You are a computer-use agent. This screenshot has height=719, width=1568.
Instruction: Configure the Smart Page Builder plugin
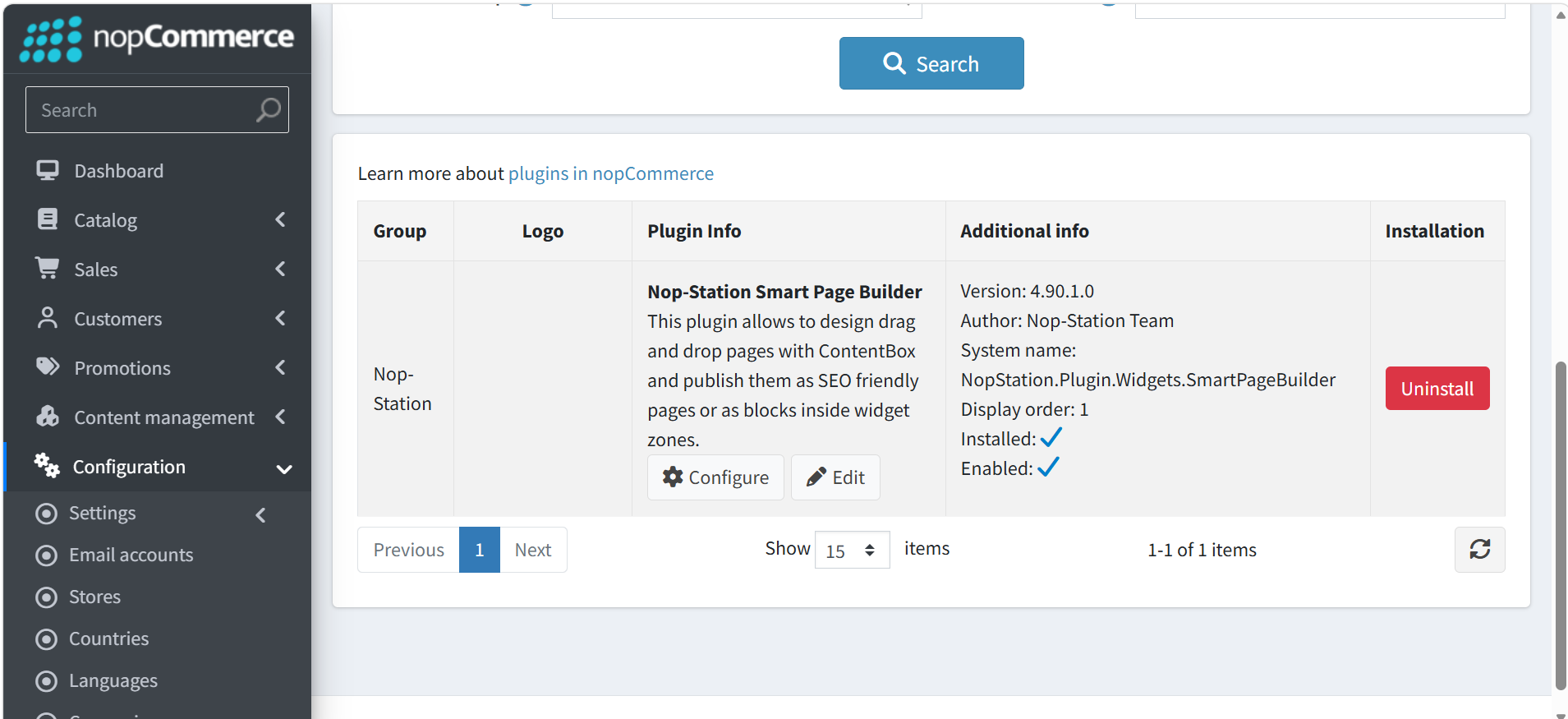pyautogui.click(x=715, y=477)
